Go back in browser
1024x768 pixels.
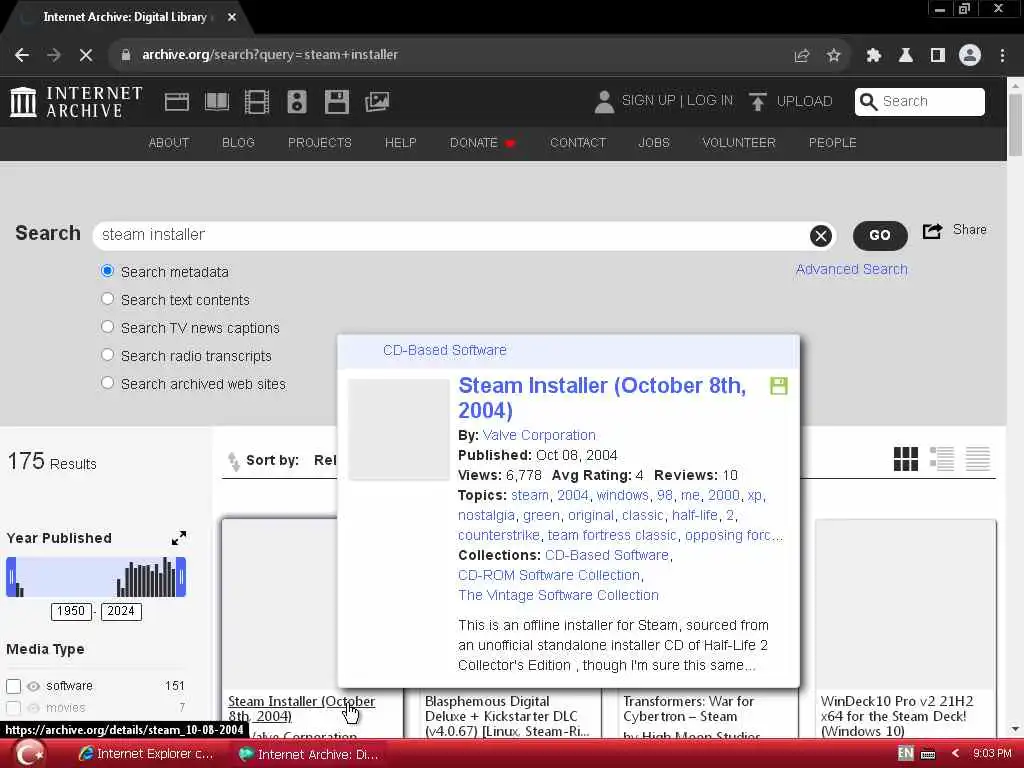point(22,55)
